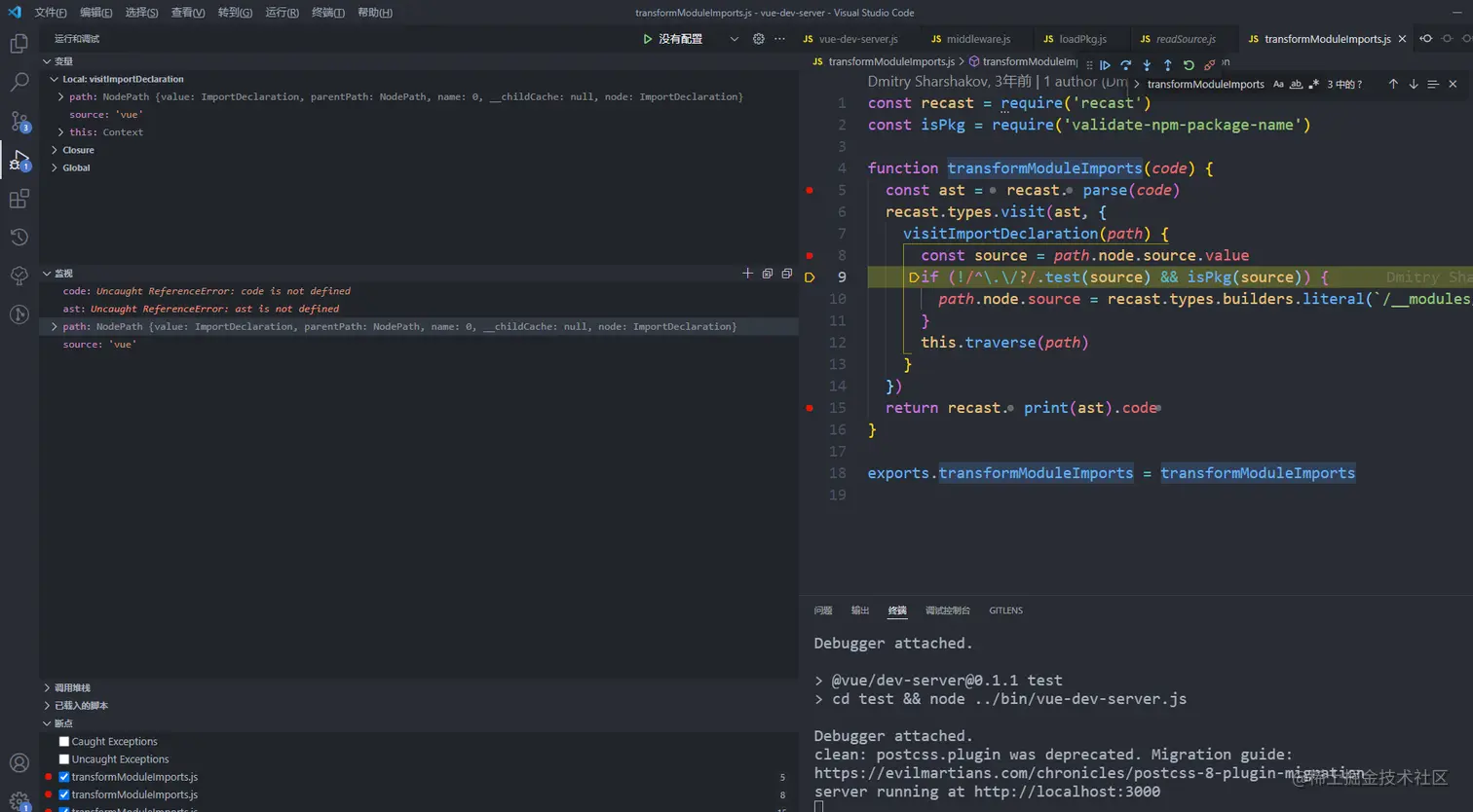The width and height of the screenshot is (1473, 812).
Task: Expand the 调用堆栈 section
Action: (x=47, y=687)
